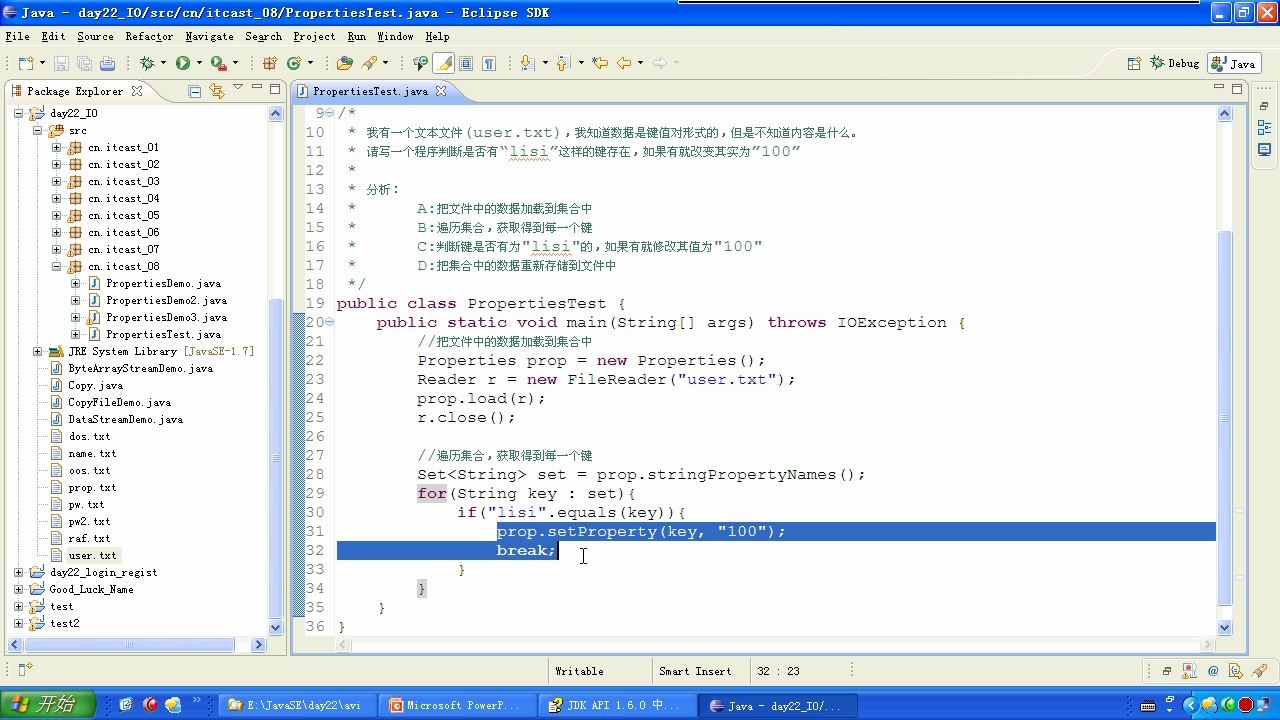This screenshot has width=1280, height=720.
Task: Open Package Explorer view menu triangle
Action: click(x=238, y=89)
